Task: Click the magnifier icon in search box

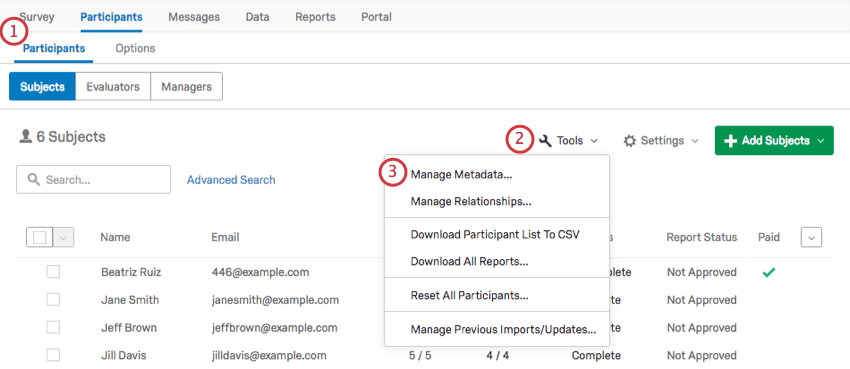Action: click(x=34, y=179)
